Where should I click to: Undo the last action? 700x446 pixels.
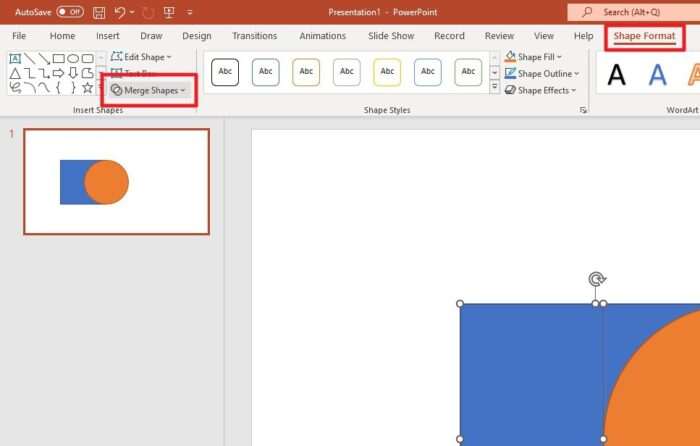coord(120,13)
